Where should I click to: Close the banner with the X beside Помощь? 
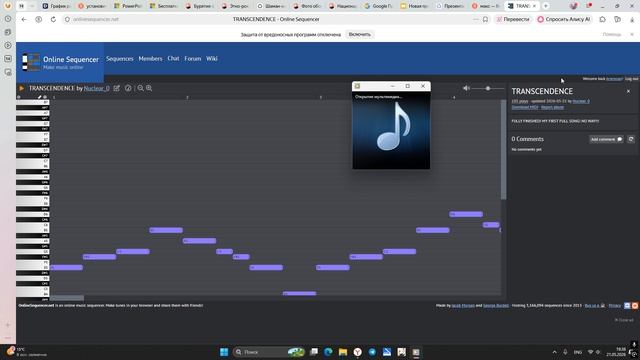tap(632, 34)
